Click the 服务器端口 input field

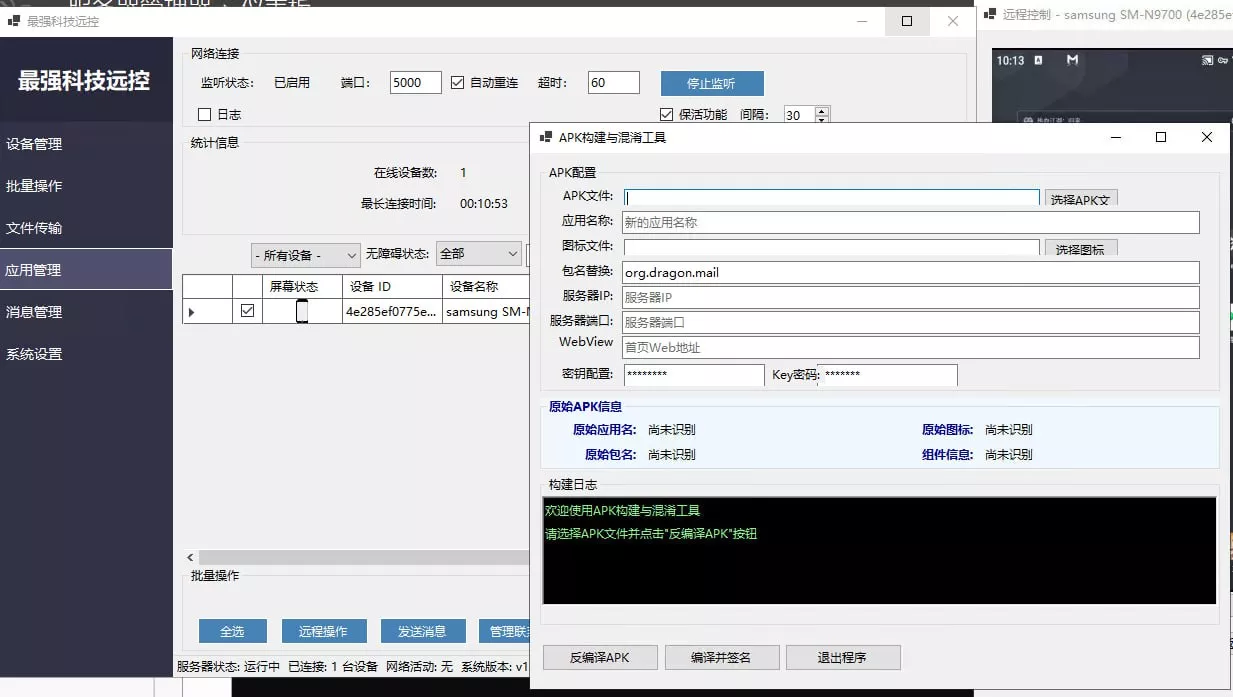click(x=911, y=322)
